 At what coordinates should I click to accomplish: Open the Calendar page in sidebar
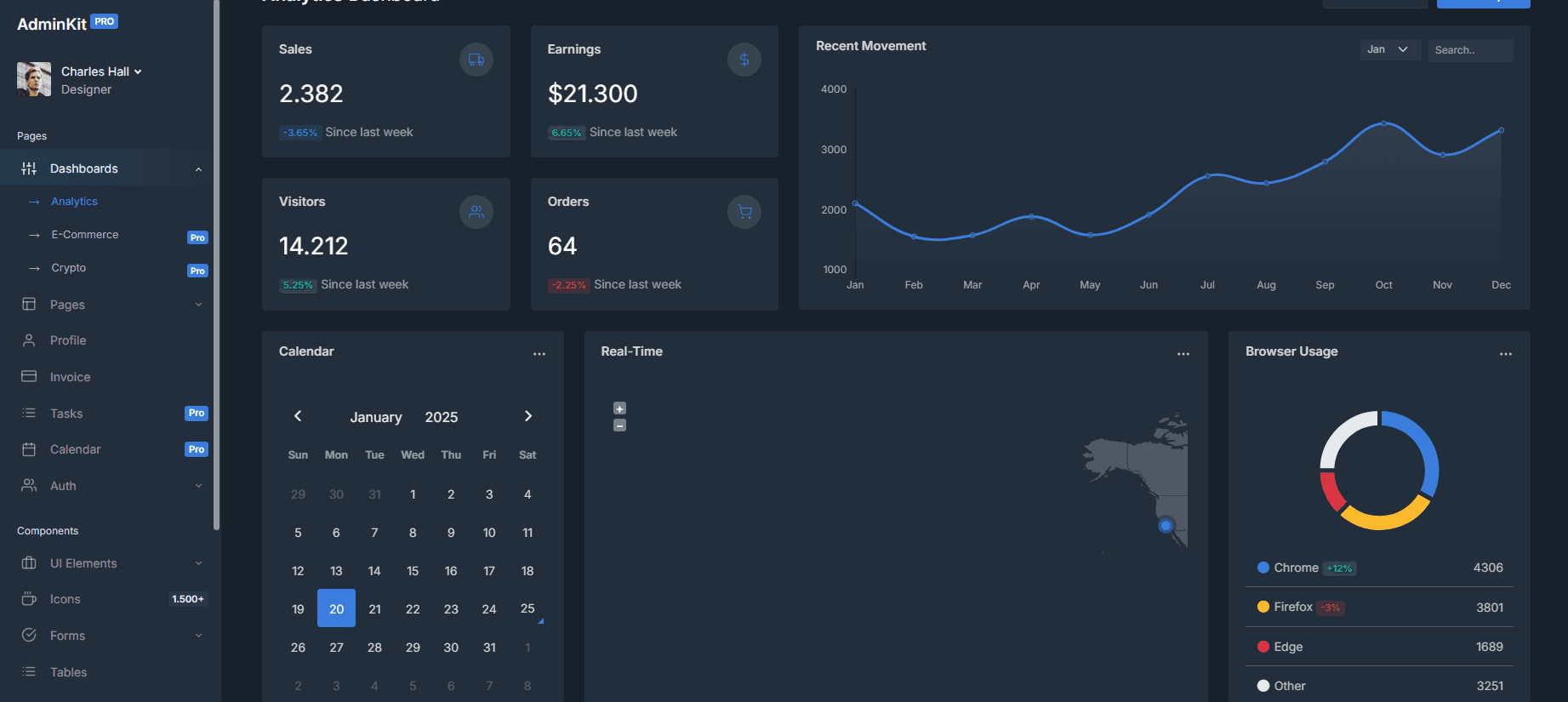[x=75, y=449]
